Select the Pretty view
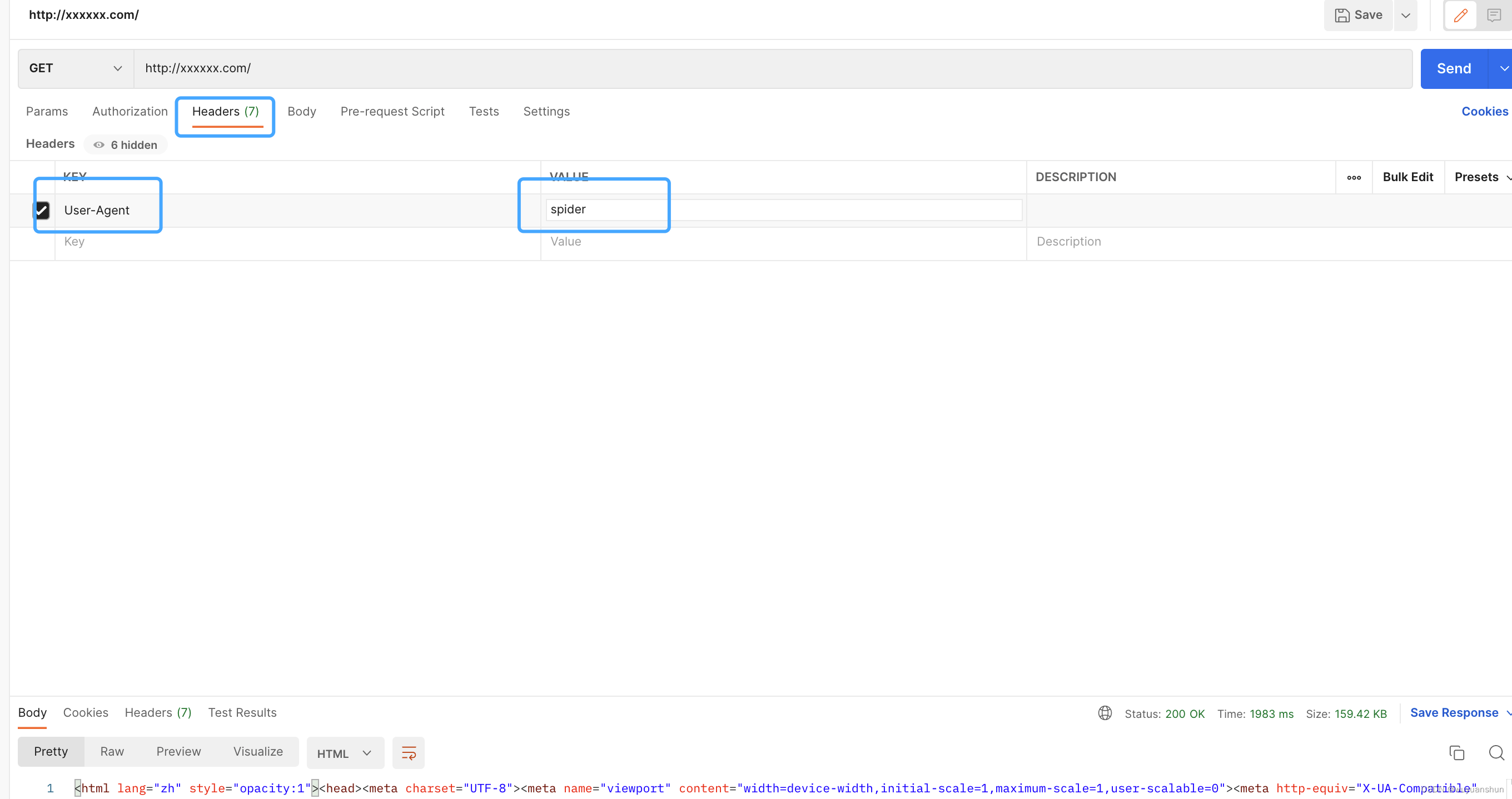Image resolution: width=1512 pixels, height=799 pixels. [x=51, y=752]
